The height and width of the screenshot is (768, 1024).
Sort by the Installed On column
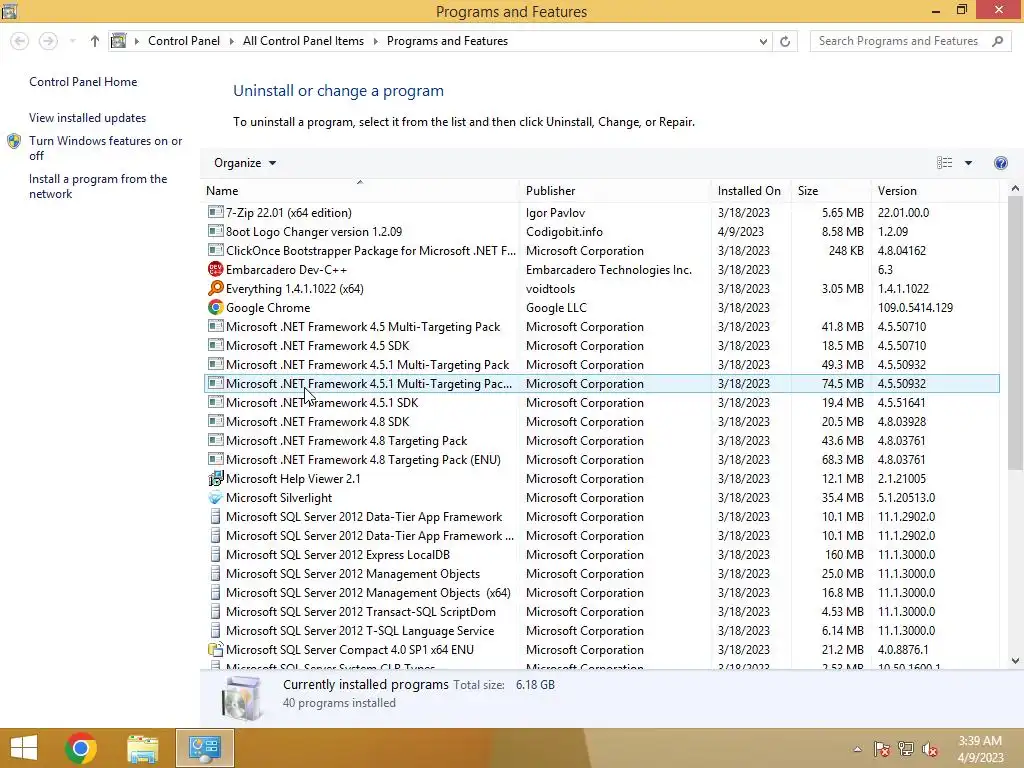click(x=749, y=191)
